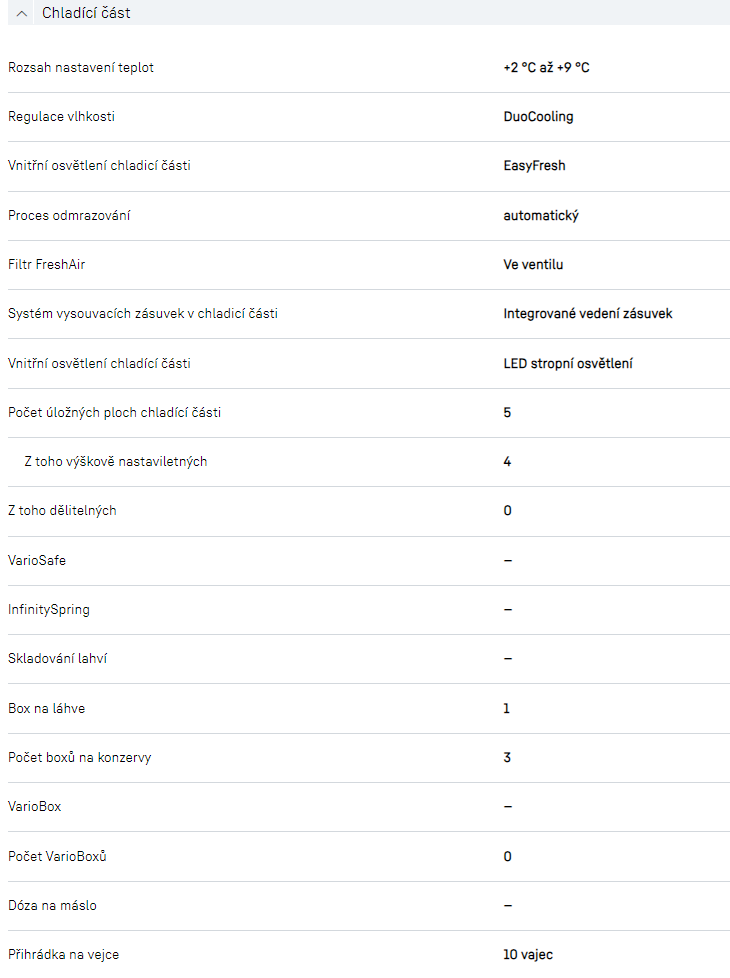This screenshot has height=978, width=730.
Task: Click Počet úložných ploch chladící části label
Action: point(114,412)
